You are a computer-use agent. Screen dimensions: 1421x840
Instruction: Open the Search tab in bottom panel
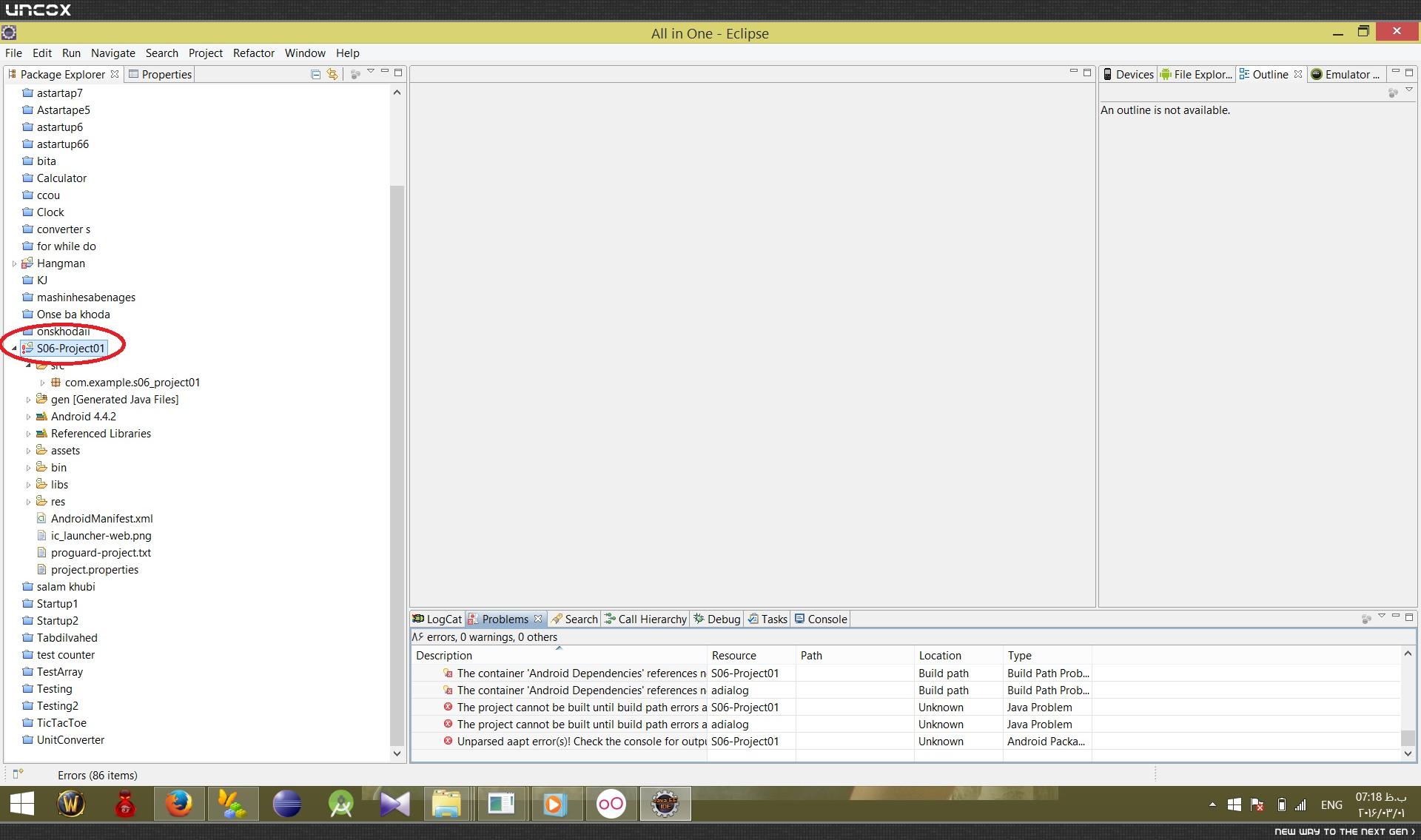coord(574,619)
